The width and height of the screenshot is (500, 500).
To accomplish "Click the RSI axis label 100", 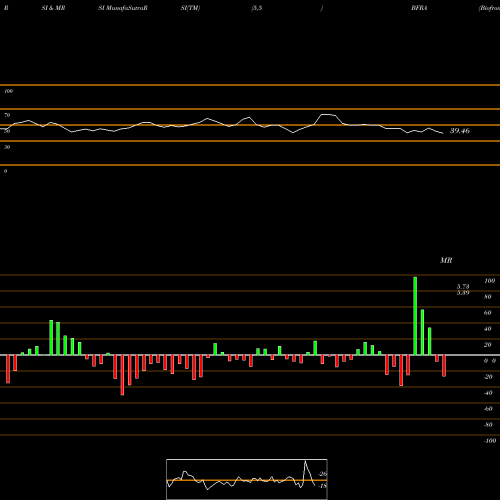I will click(x=9, y=91).
